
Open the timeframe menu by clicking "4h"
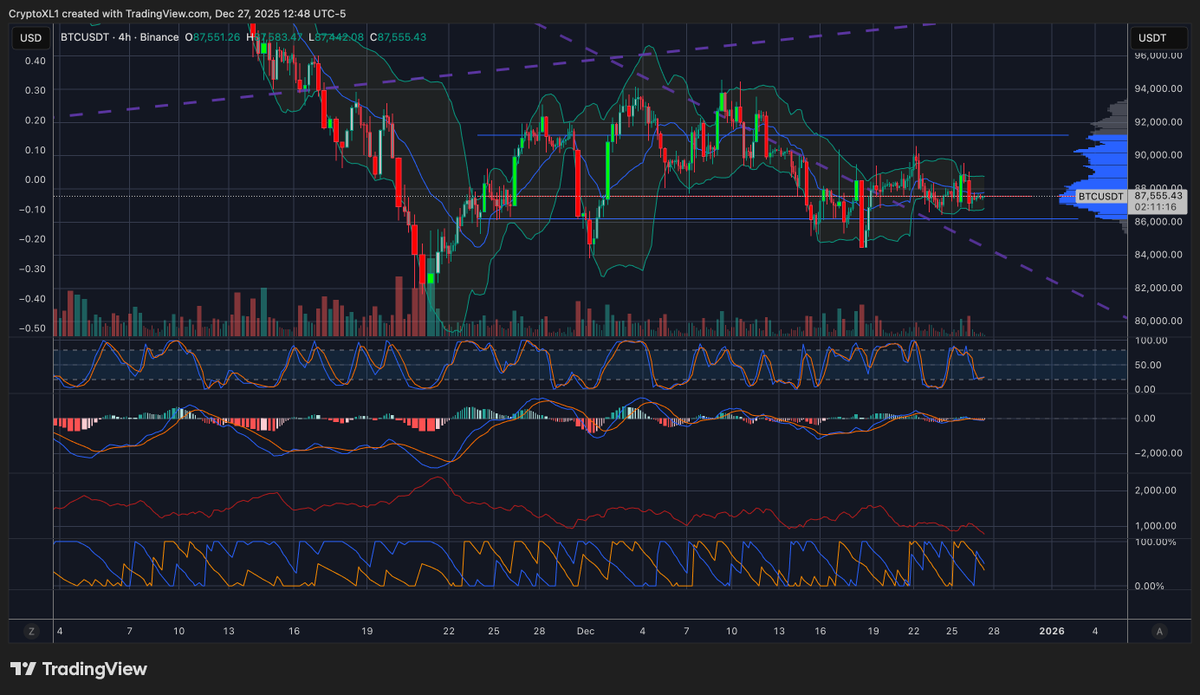pos(125,37)
